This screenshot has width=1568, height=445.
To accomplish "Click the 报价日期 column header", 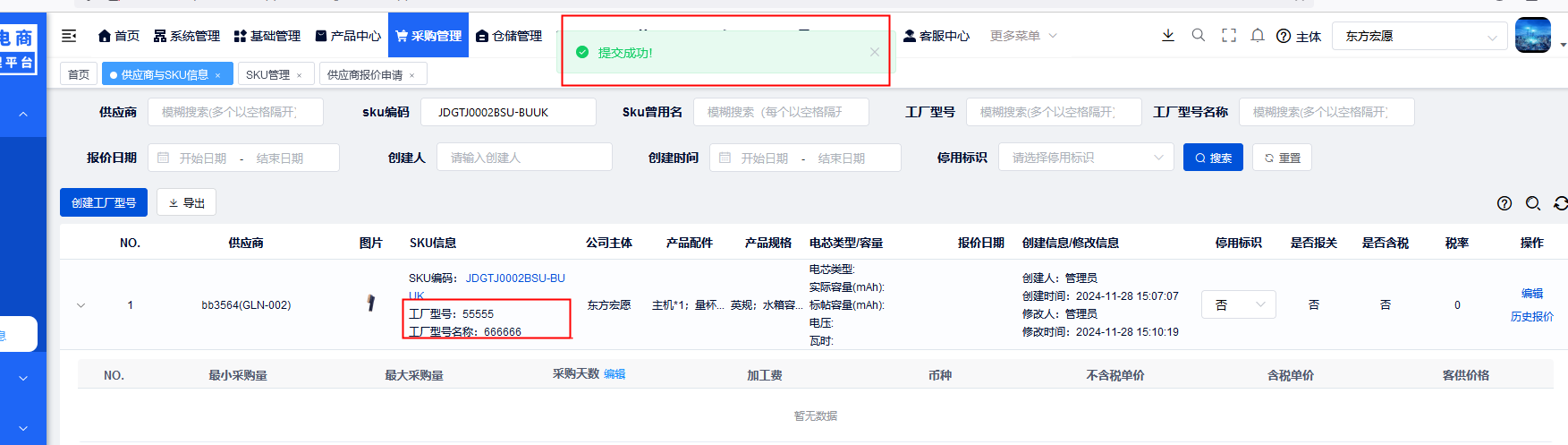I will [981, 243].
